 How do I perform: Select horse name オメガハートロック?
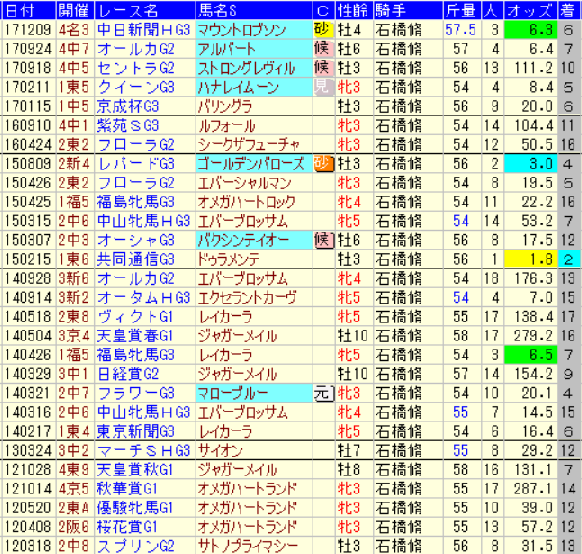246,202
